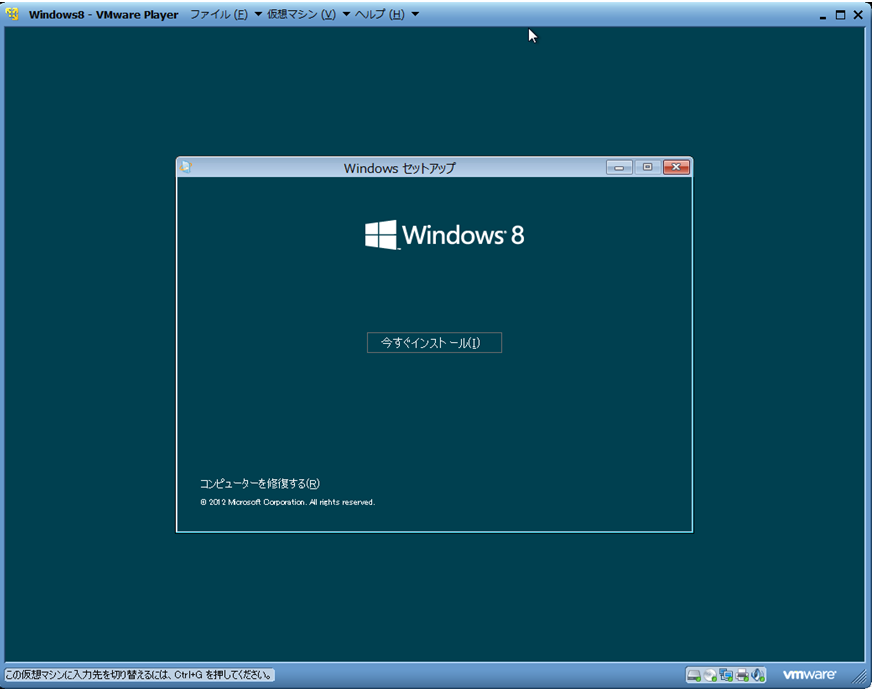
Task: Expand the 仮想マシン menu dropdown arrow
Action: (x=346, y=14)
